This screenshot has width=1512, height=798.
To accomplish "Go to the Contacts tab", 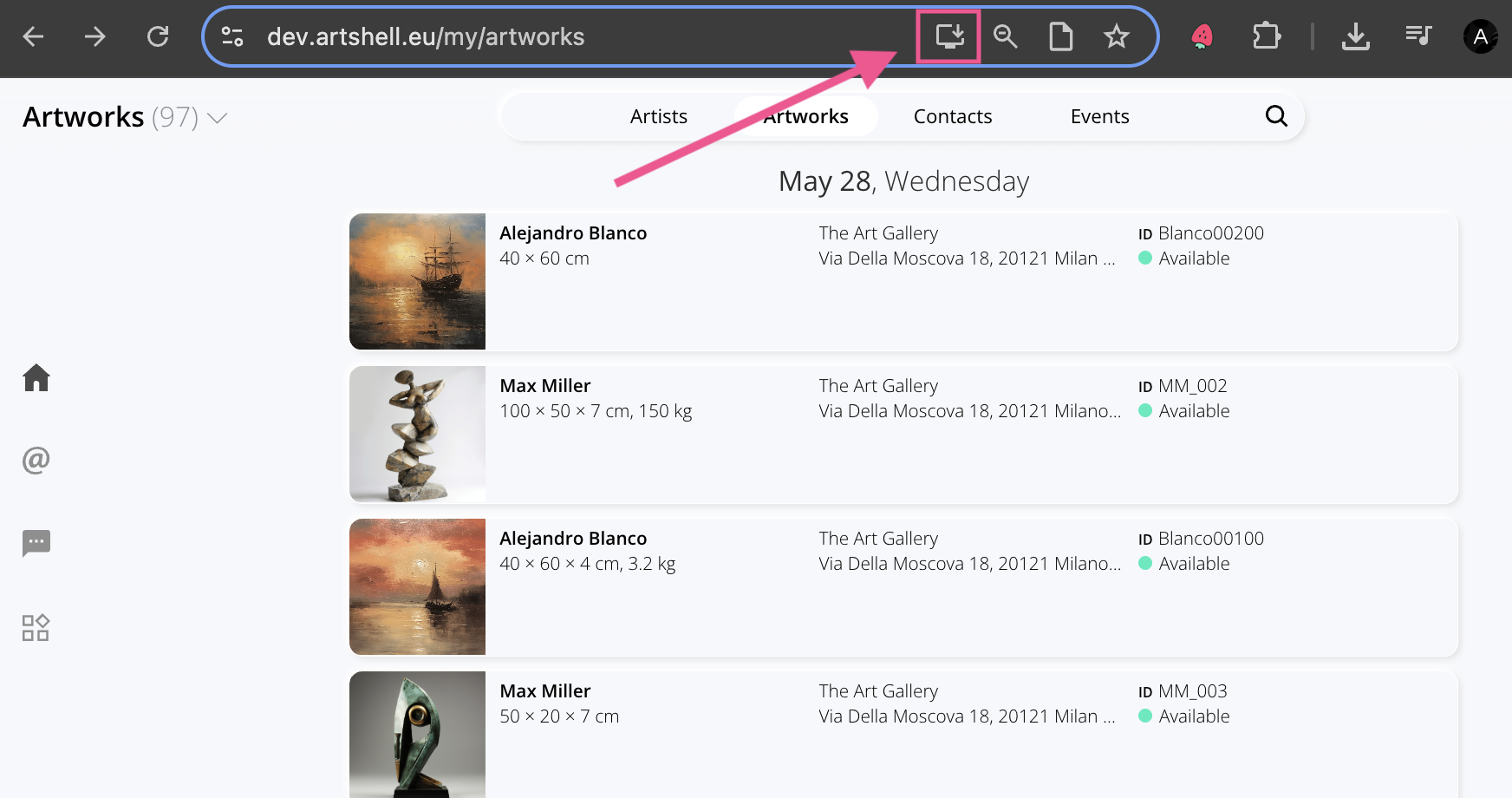I will coord(952,116).
